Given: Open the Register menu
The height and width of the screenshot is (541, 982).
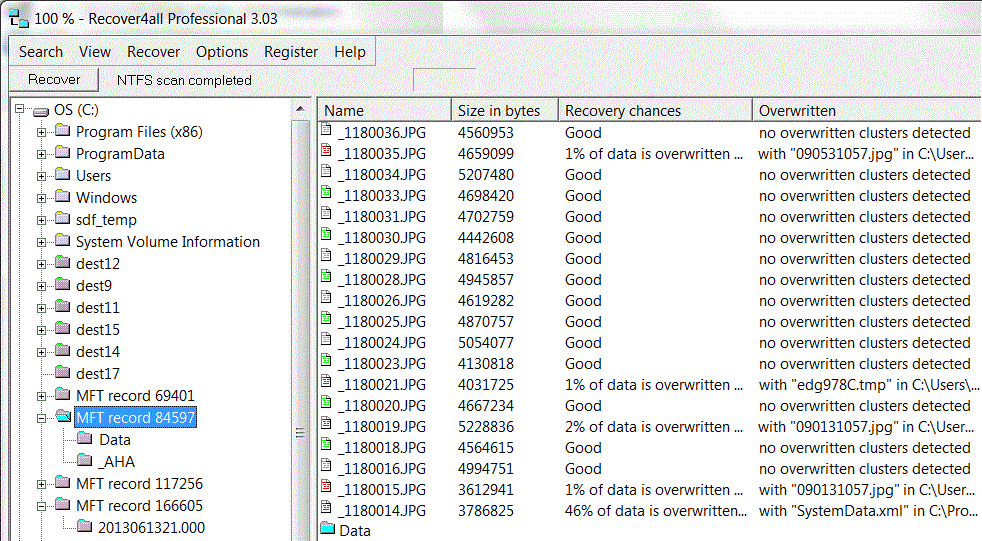Looking at the screenshot, I should [x=291, y=52].
